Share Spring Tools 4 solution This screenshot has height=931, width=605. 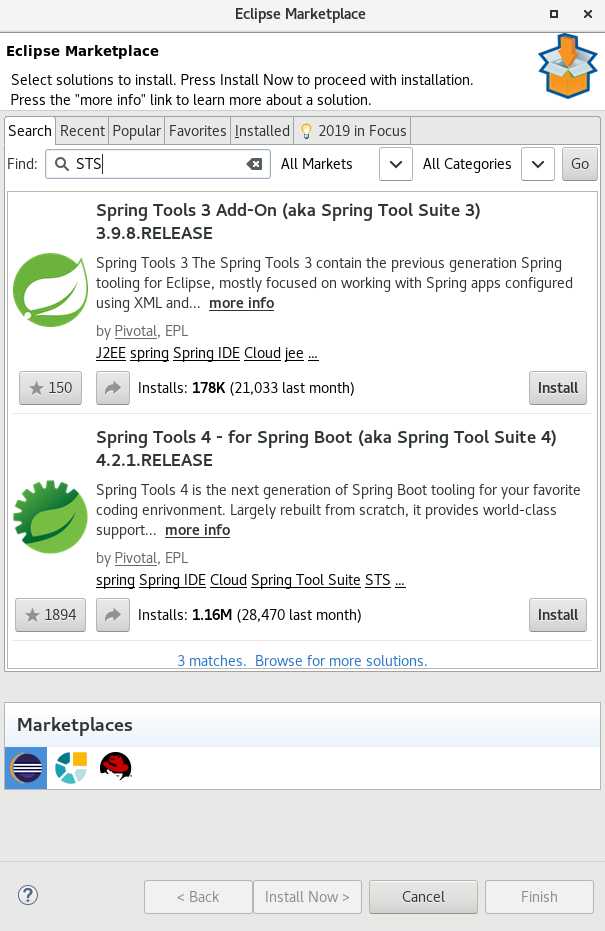point(113,615)
